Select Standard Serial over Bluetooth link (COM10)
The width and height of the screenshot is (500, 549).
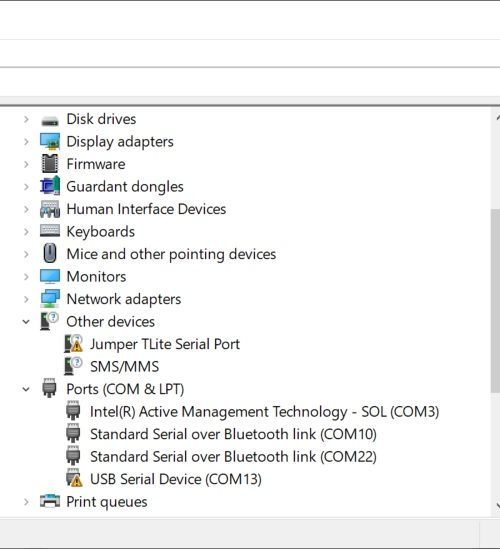click(x=233, y=434)
